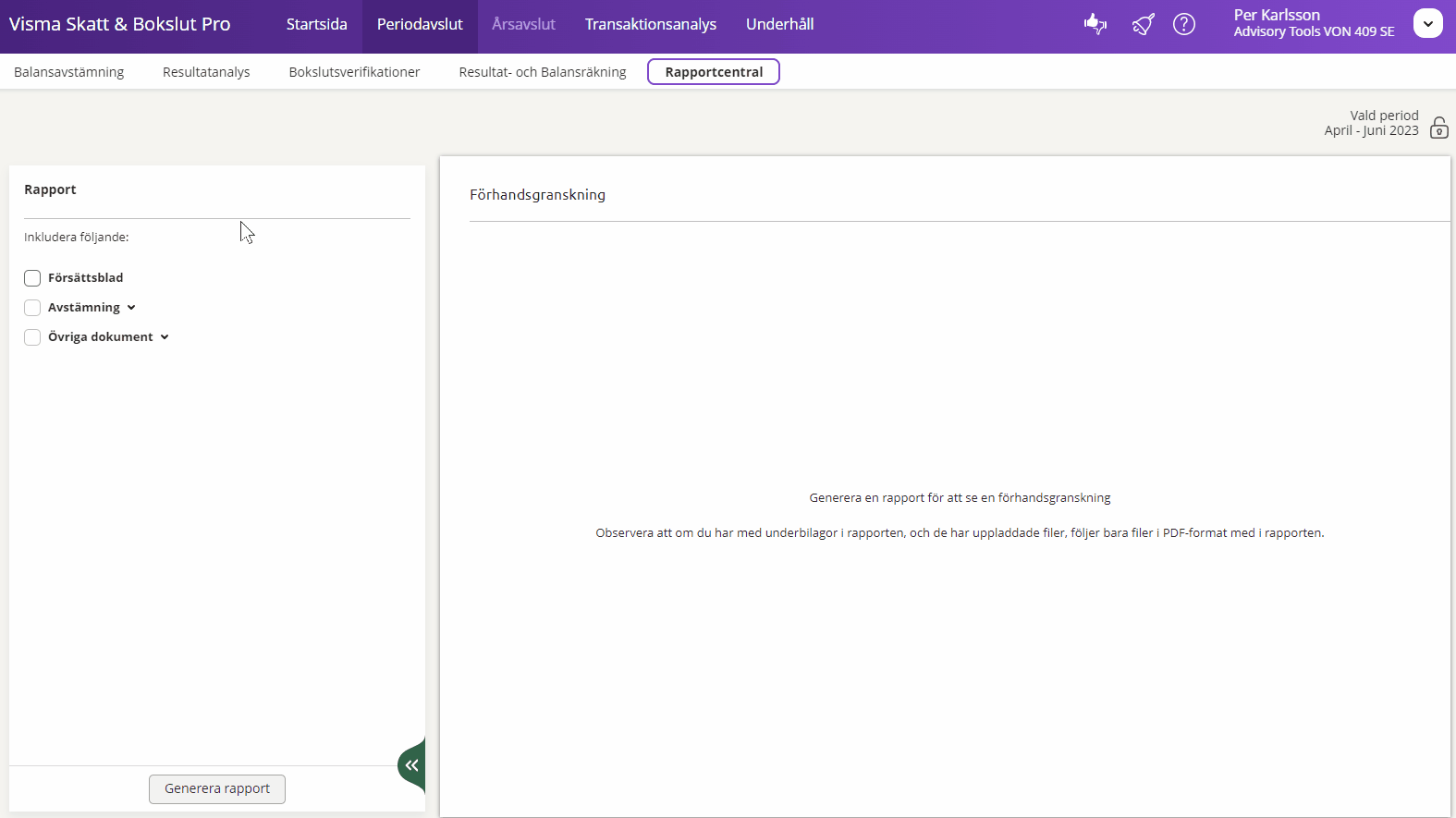Tick the Avstämning checkbox

click(32, 308)
